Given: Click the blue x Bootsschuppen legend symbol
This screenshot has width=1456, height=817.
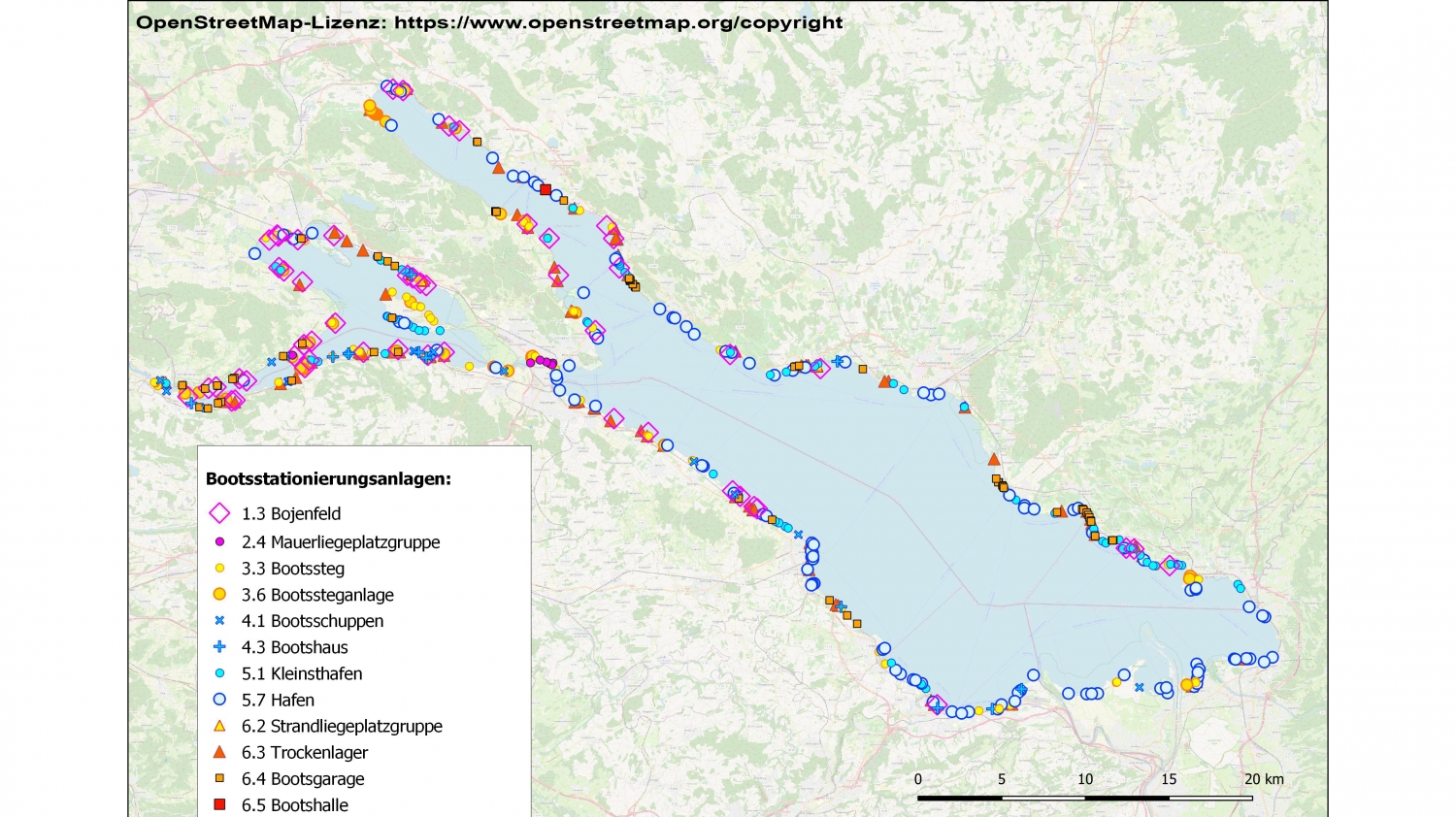Looking at the screenshot, I should tap(219, 620).
